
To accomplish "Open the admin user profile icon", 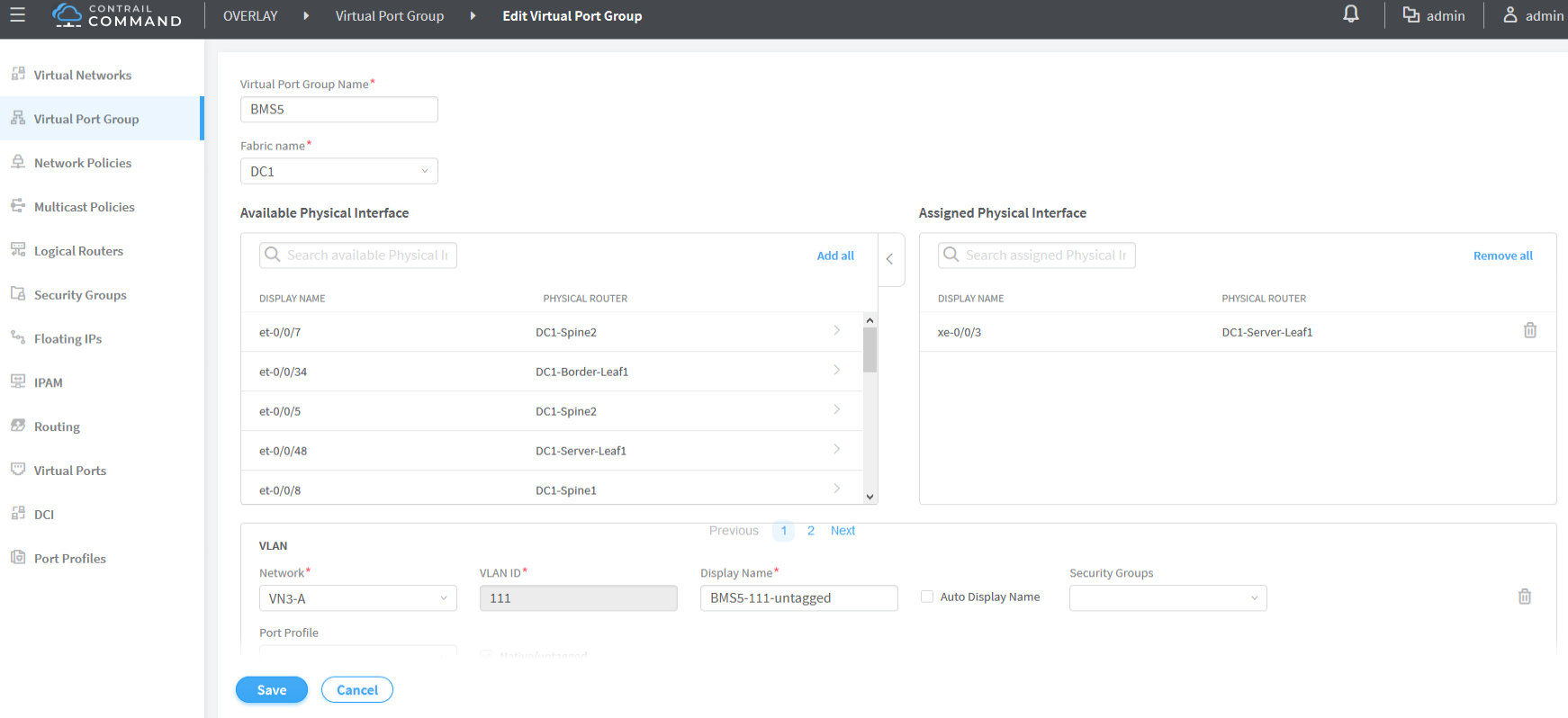I will pos(1510,15).
